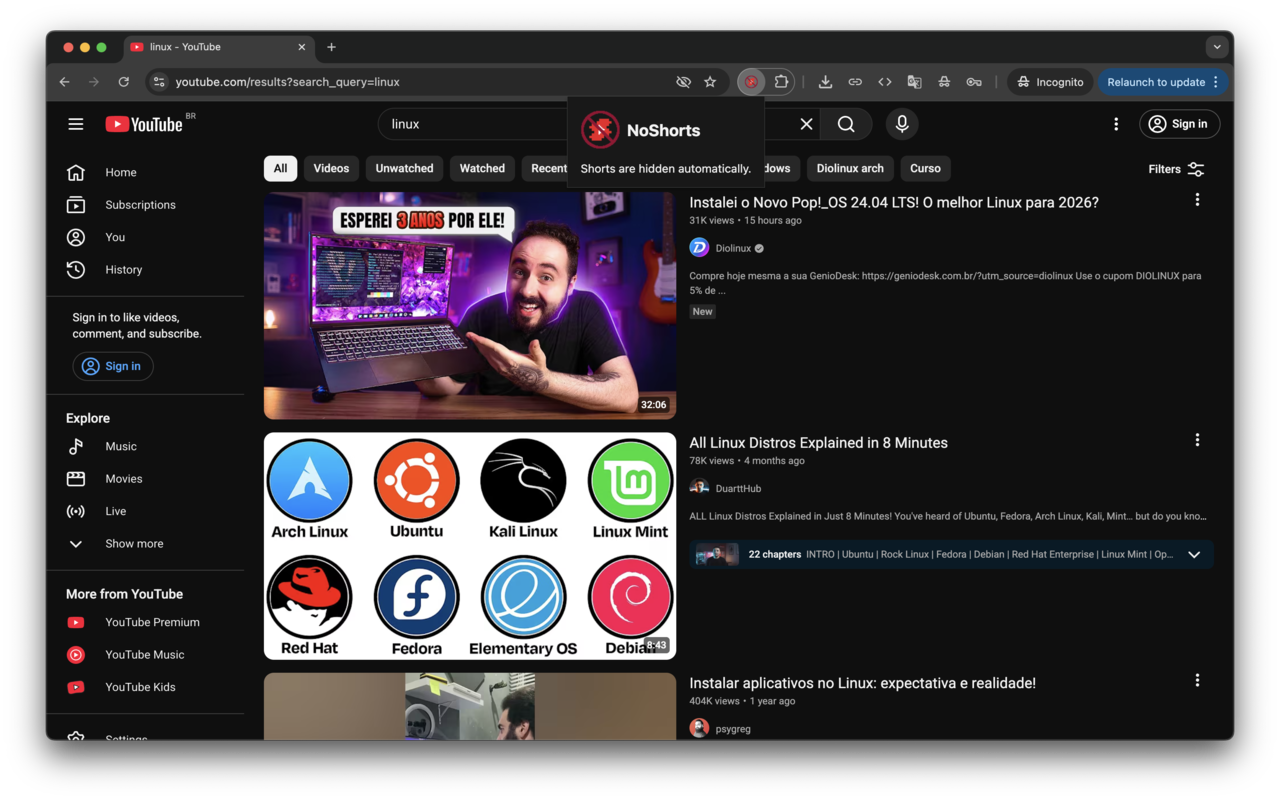Click Sign in button in the sidebar
This screenshot has height=800, width=1280.
[113, 366]
